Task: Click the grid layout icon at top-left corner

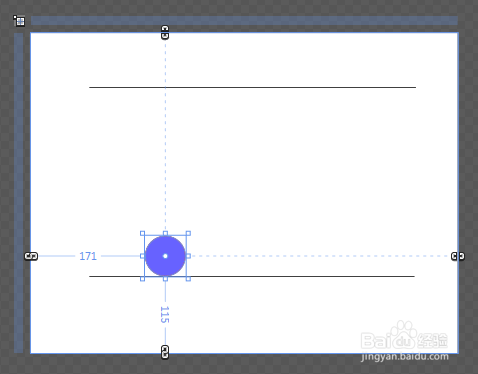Action: [x=19, y=21]
